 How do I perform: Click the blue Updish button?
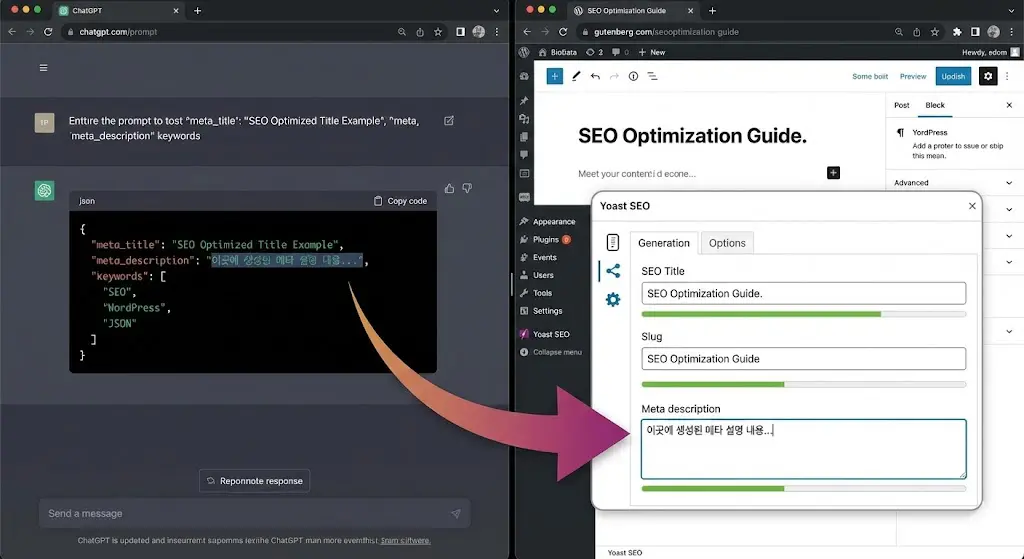tap(953, 76)
